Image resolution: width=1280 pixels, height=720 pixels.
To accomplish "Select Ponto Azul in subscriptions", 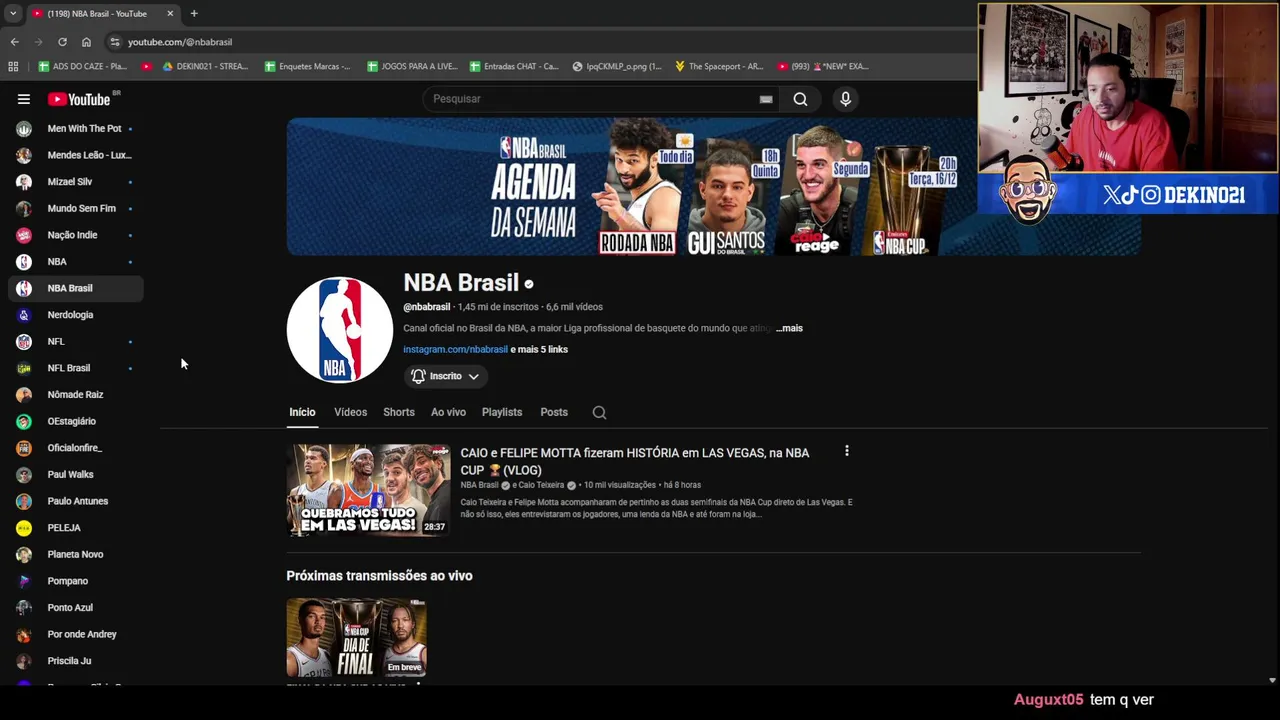I will 76,608.
